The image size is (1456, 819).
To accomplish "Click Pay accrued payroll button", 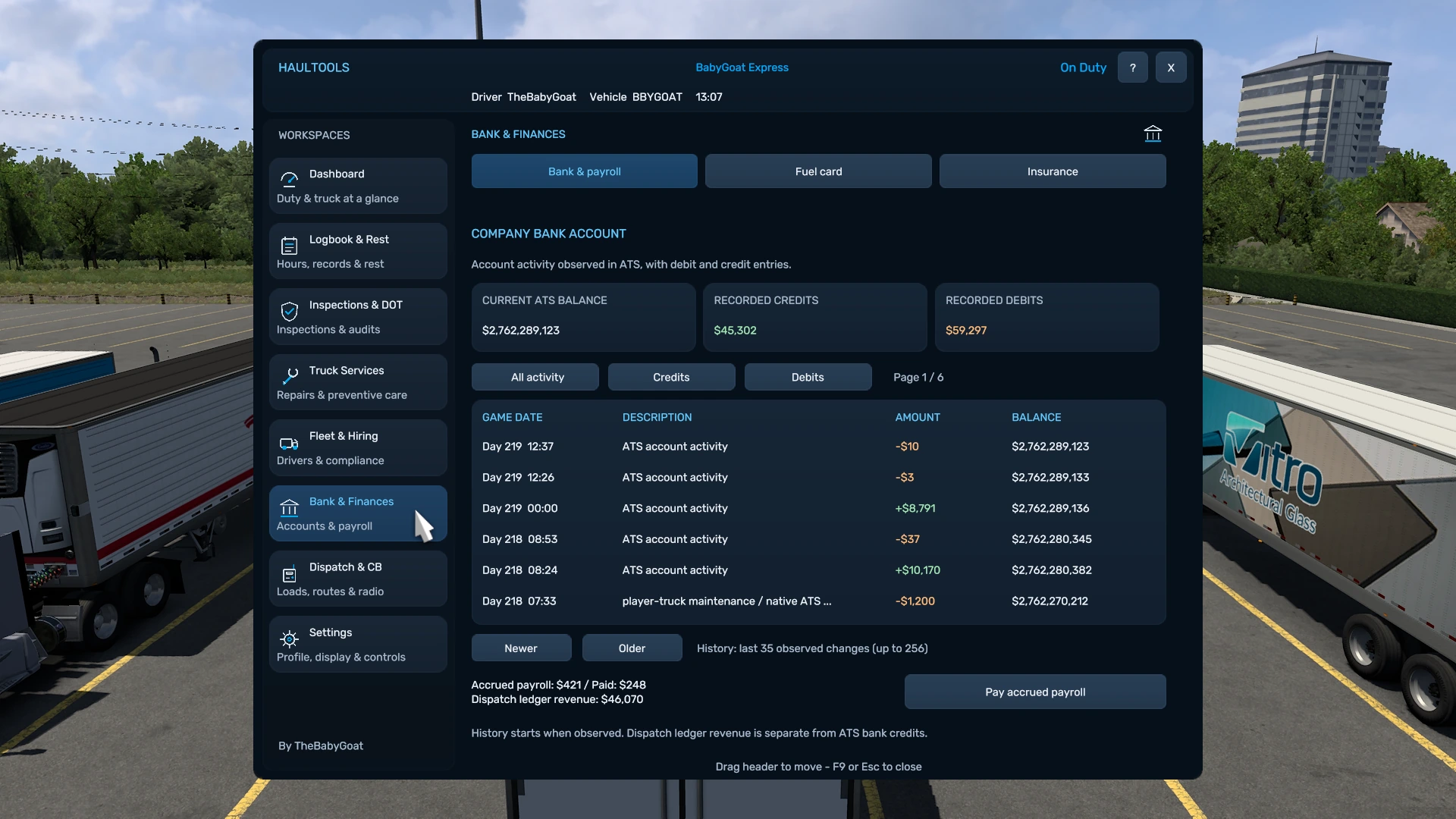I will coord(1035,692).
